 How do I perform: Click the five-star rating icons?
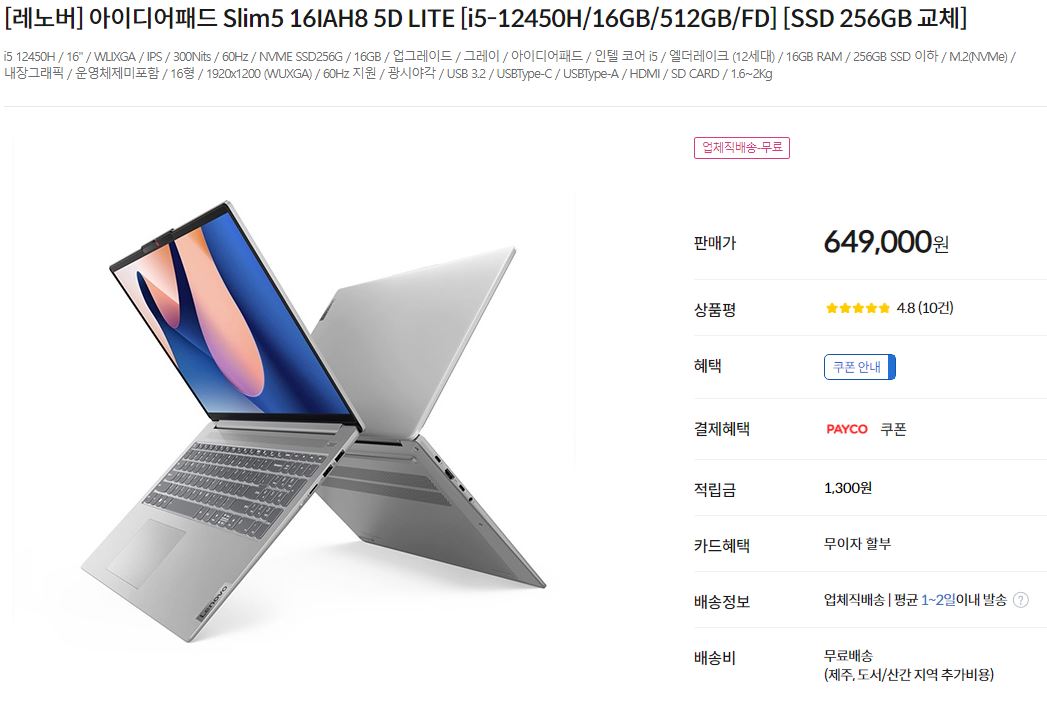pyautogui.click(x=857, y=308)
